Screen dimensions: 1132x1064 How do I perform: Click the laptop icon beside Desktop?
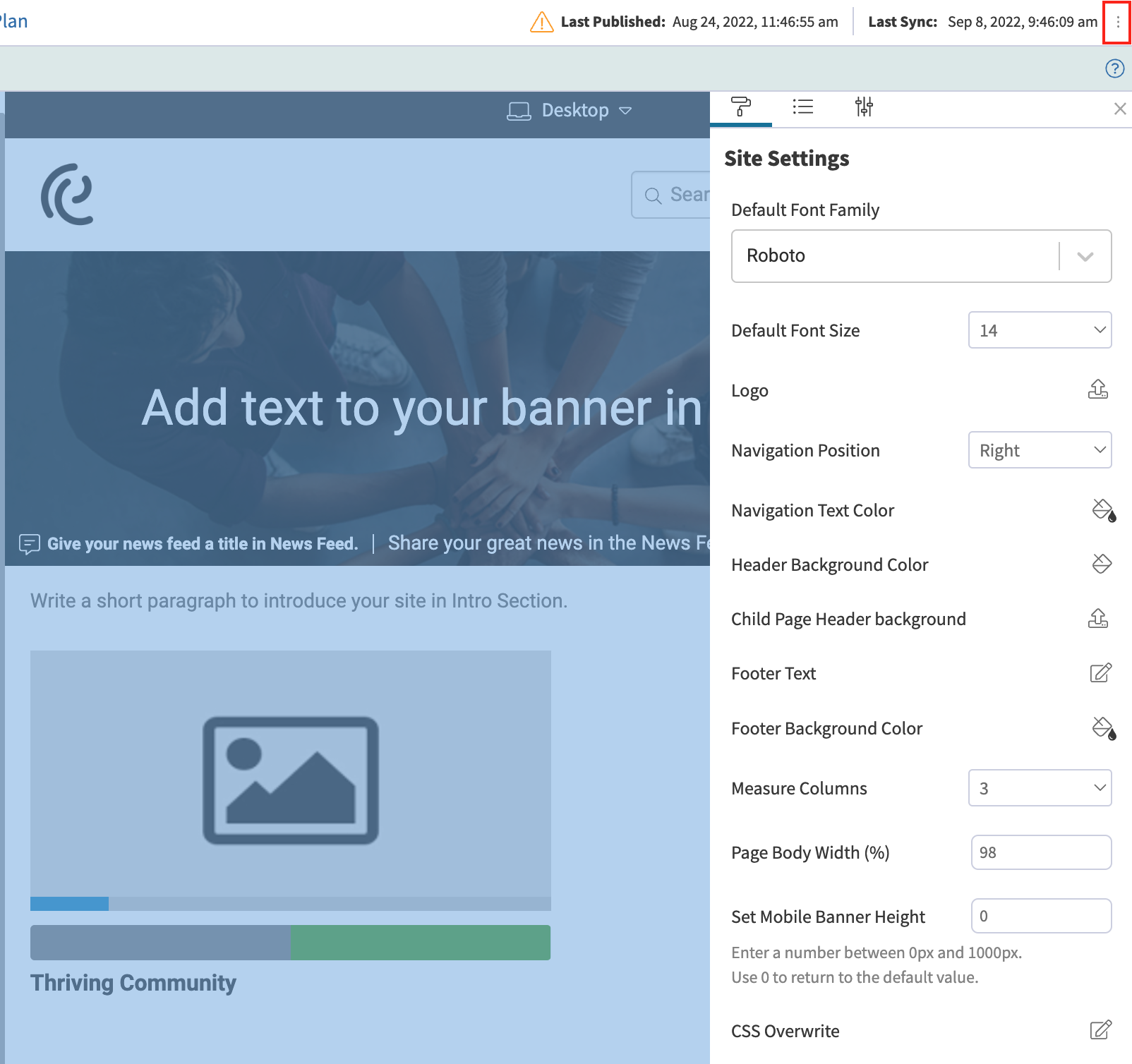coord(519,111)
